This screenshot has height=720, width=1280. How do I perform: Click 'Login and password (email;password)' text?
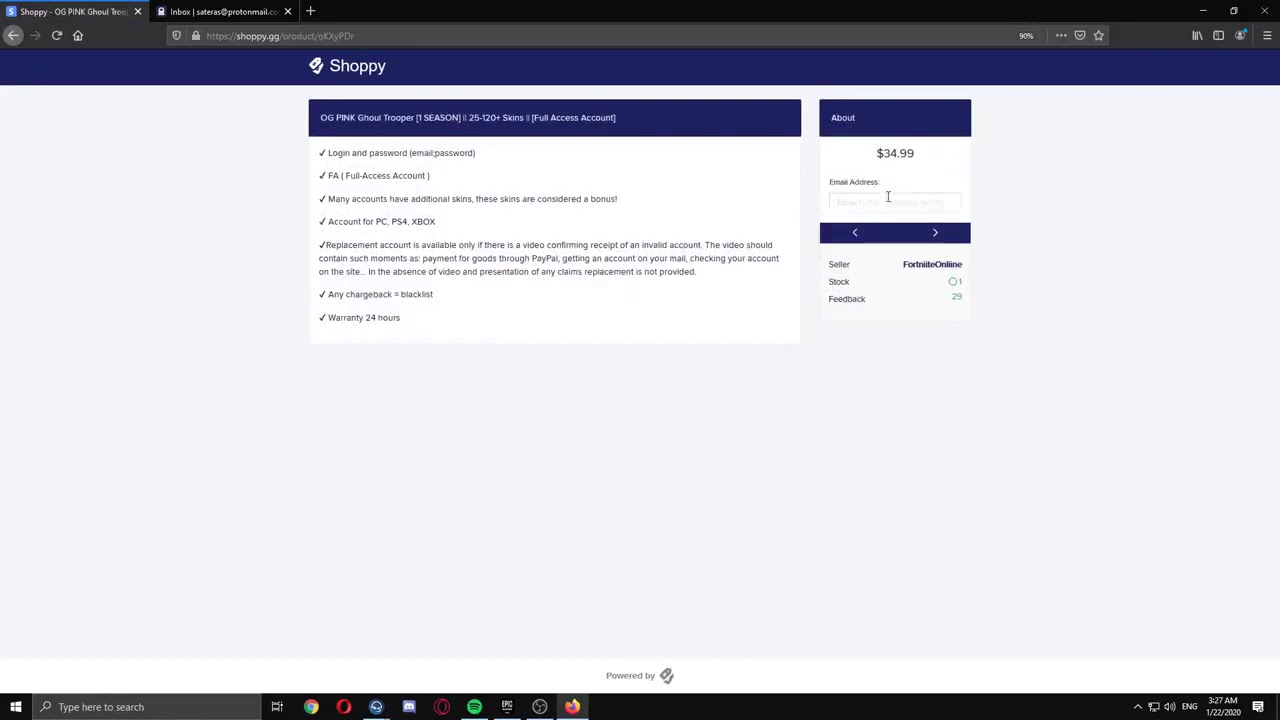tap(397, 153)
